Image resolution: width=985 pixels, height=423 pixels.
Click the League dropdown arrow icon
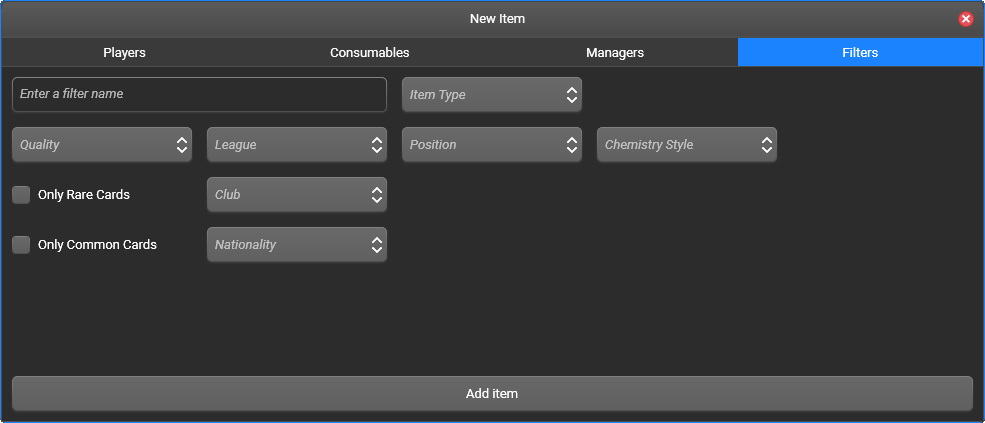pos(377,145)
